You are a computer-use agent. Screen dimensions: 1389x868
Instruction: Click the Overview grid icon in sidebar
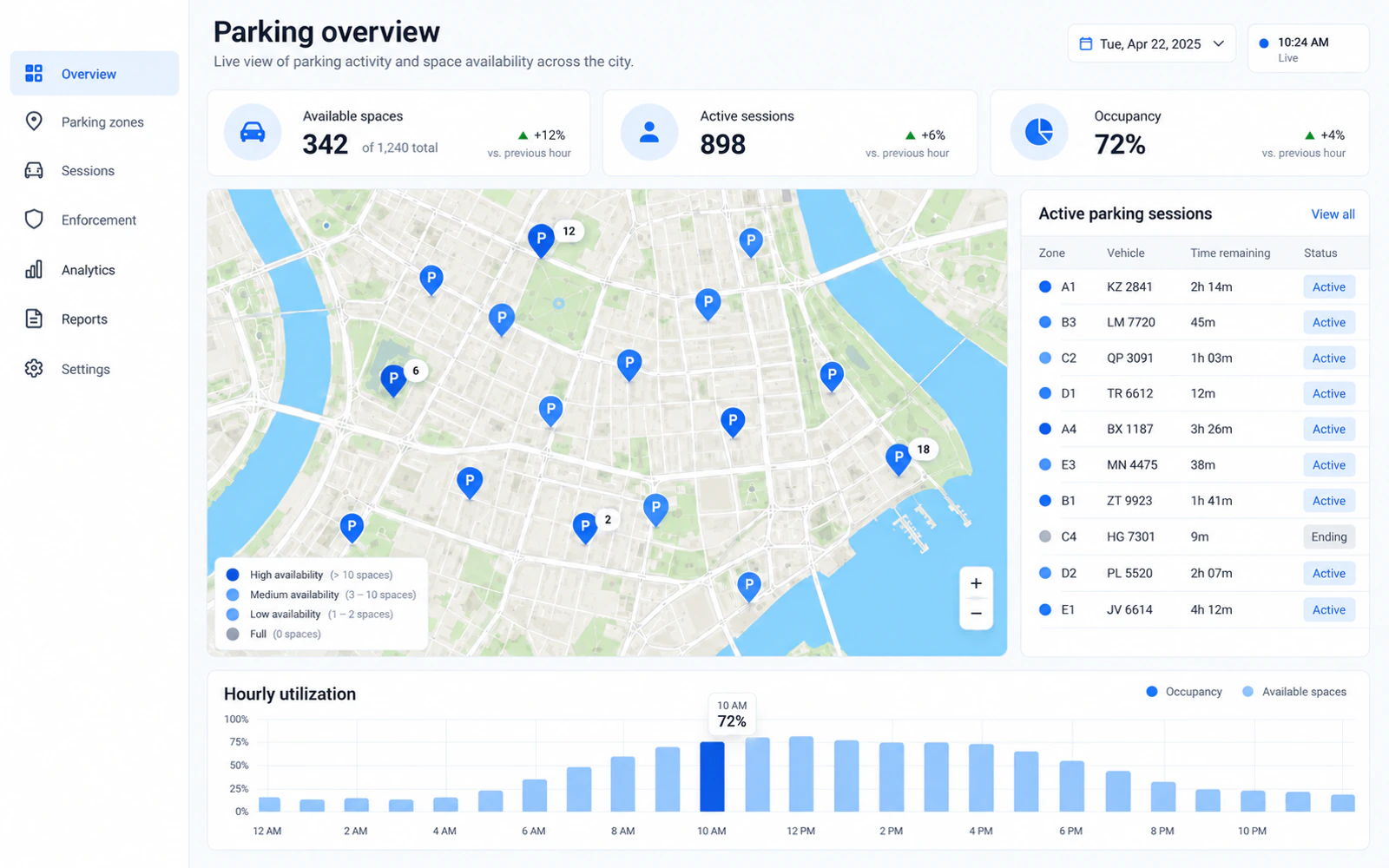[34, 74]
